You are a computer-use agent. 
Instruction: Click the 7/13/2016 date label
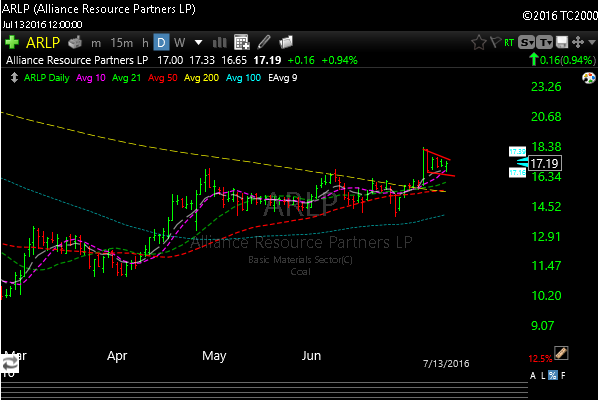[446, 363]
